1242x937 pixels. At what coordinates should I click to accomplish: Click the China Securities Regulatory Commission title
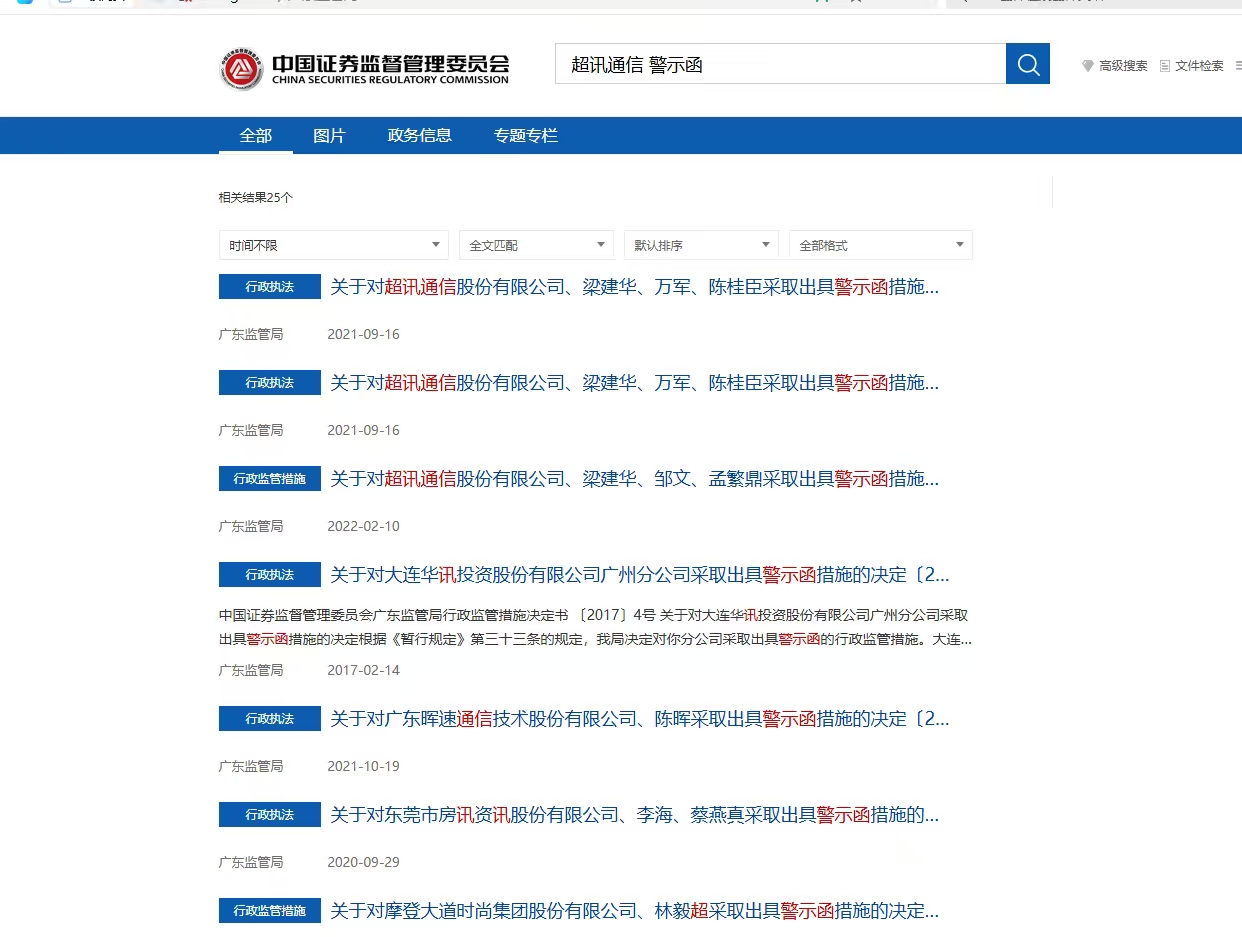(390, 69)
